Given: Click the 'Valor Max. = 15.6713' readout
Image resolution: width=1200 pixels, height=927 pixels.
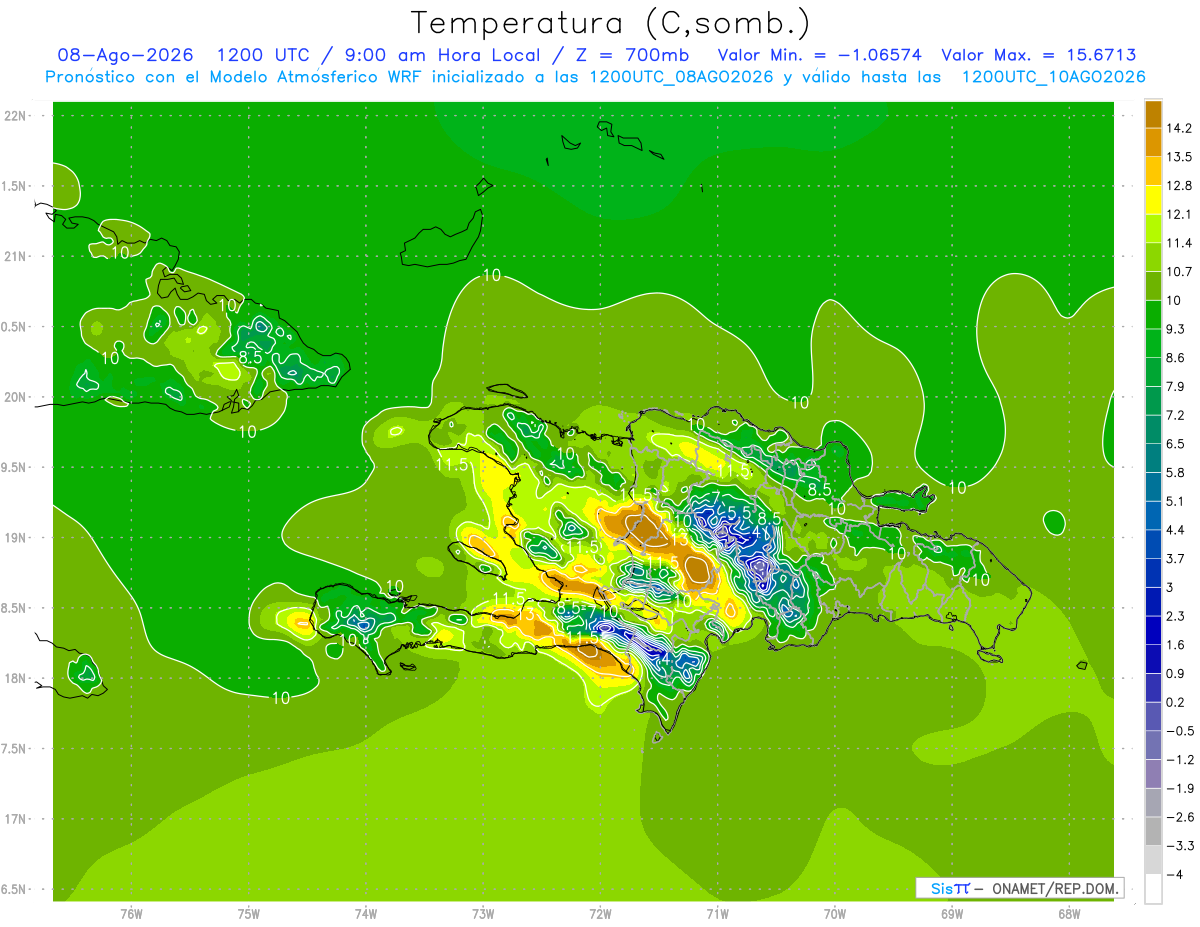Looking at the screenshot, I should (1039, 55).
